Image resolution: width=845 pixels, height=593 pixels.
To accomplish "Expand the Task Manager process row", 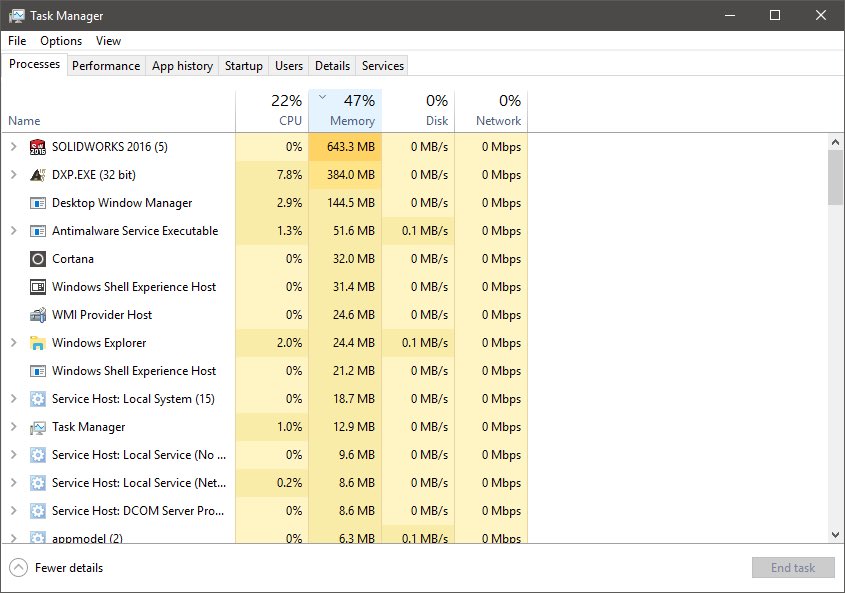I will coord(13,427).
